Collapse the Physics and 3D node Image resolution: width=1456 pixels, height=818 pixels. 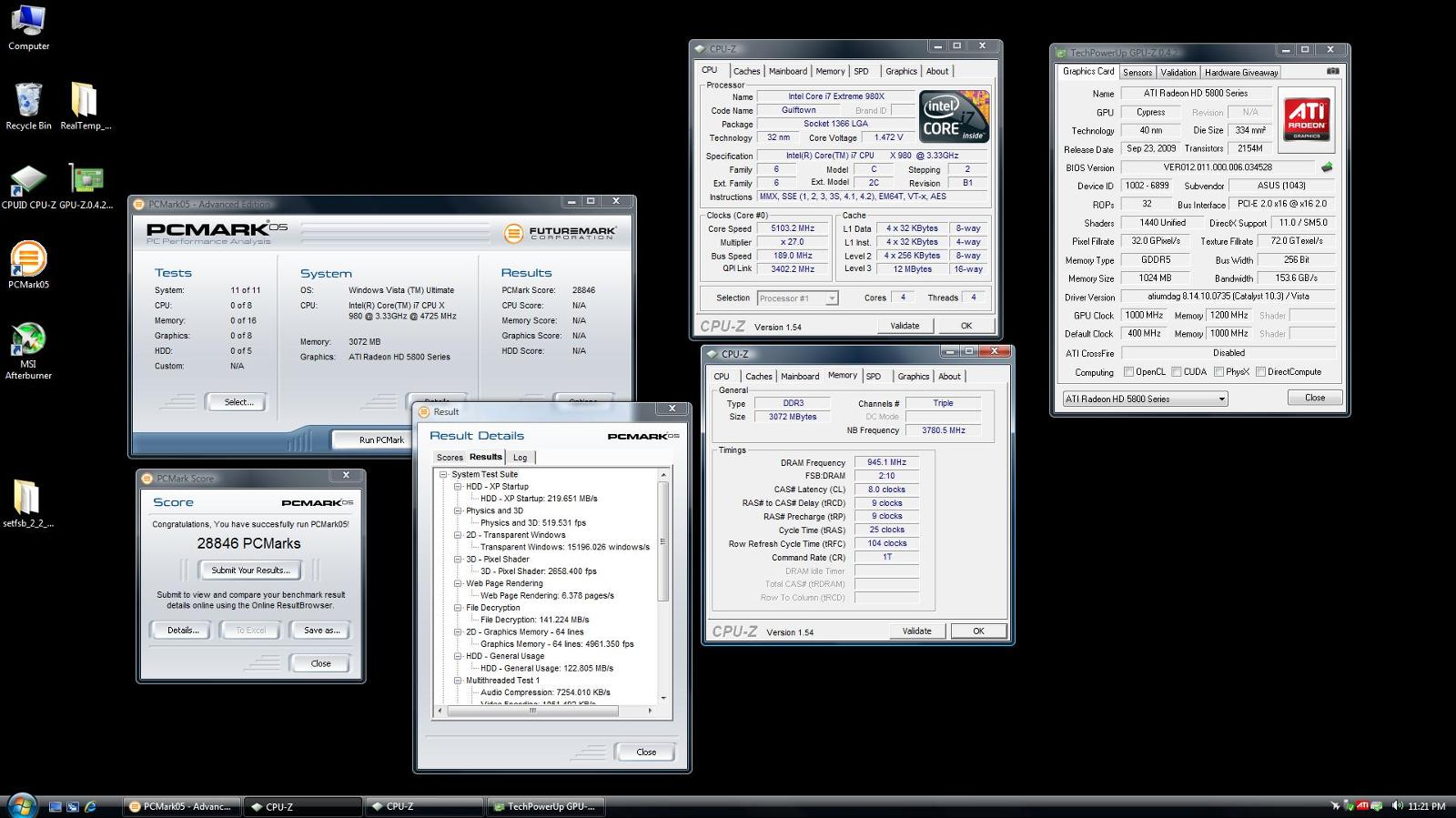(x=458, y=510)
